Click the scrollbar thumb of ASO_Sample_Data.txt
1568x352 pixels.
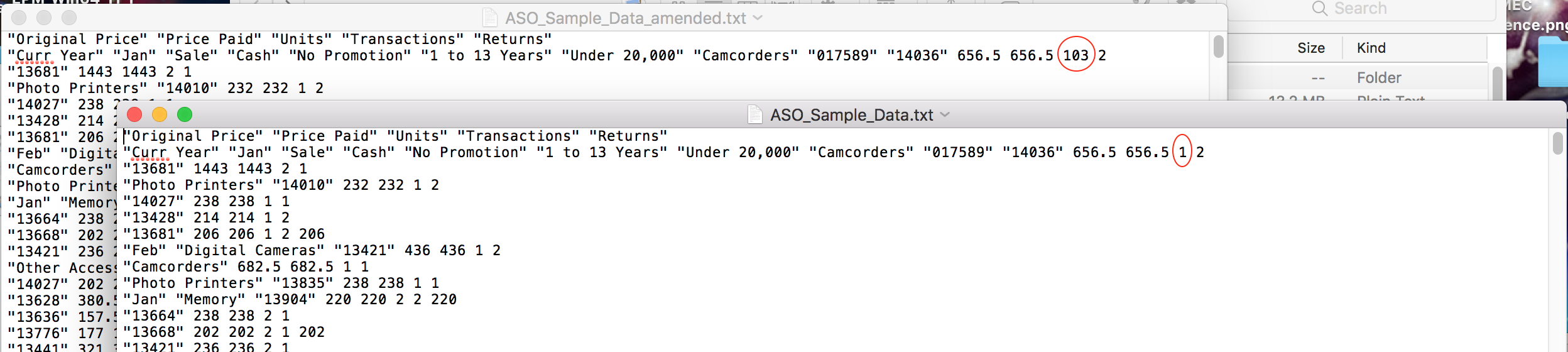[x=1557, y=143]
